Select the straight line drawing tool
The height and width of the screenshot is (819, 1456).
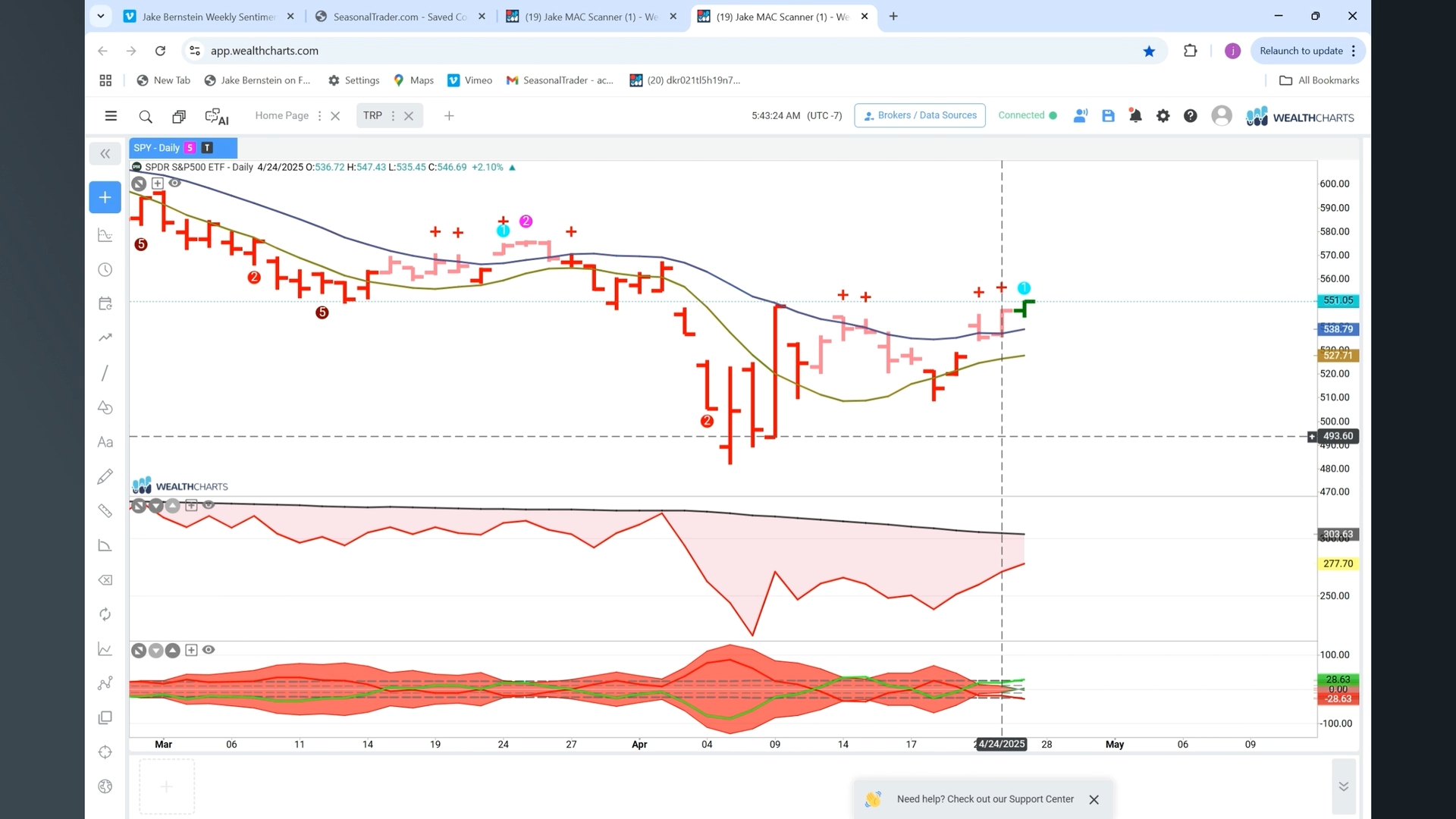(x=105, y=372)
